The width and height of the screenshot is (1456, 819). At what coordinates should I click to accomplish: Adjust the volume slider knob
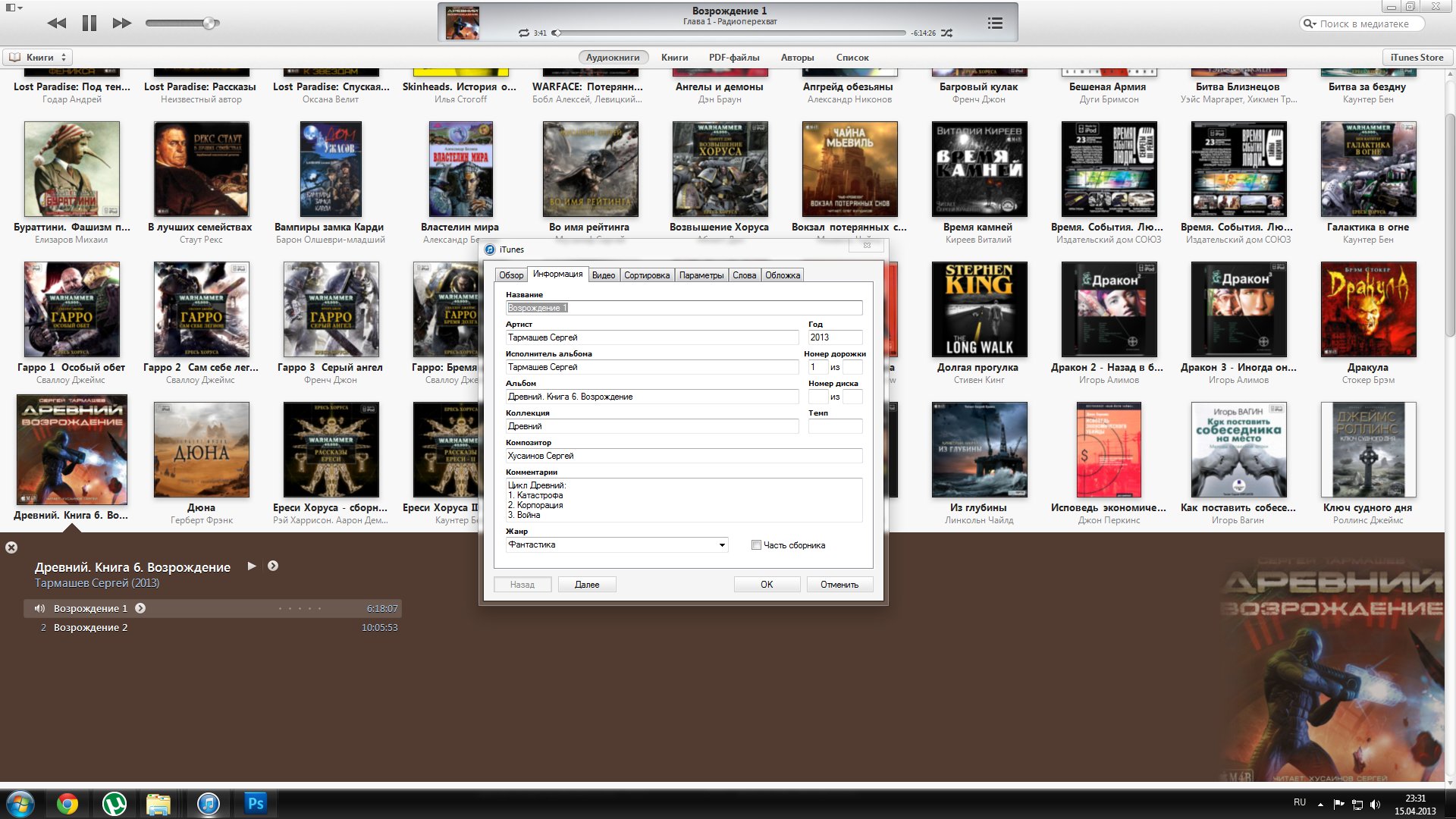(209, 24)
